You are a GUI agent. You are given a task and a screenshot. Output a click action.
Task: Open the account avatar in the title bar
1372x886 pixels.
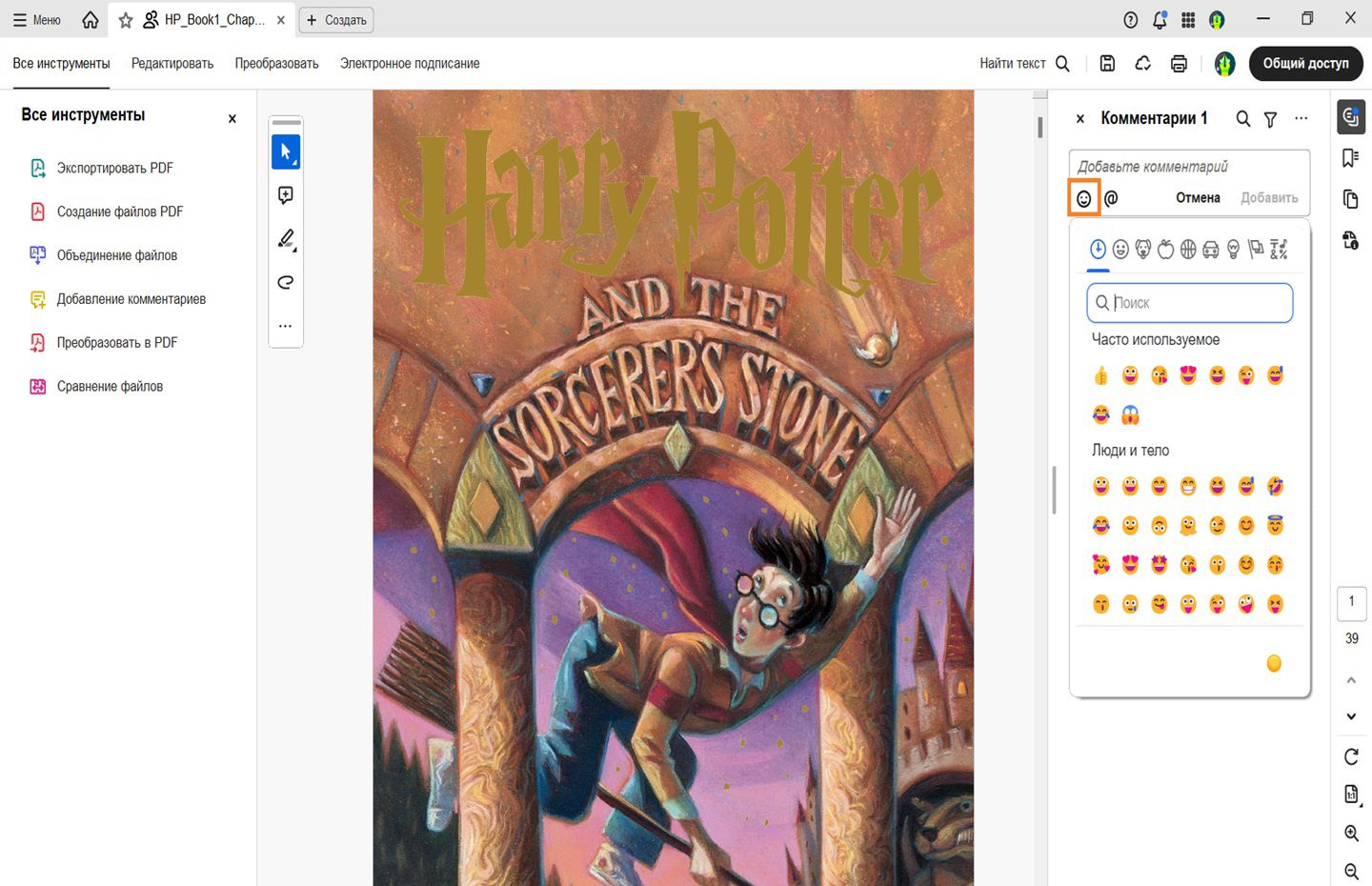pyautogui.click(x=1217, y=19)
